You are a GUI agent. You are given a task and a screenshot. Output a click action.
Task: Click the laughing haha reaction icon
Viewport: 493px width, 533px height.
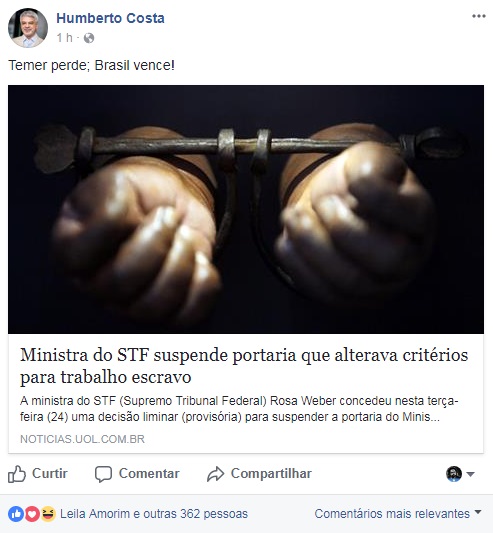[48, 514]
